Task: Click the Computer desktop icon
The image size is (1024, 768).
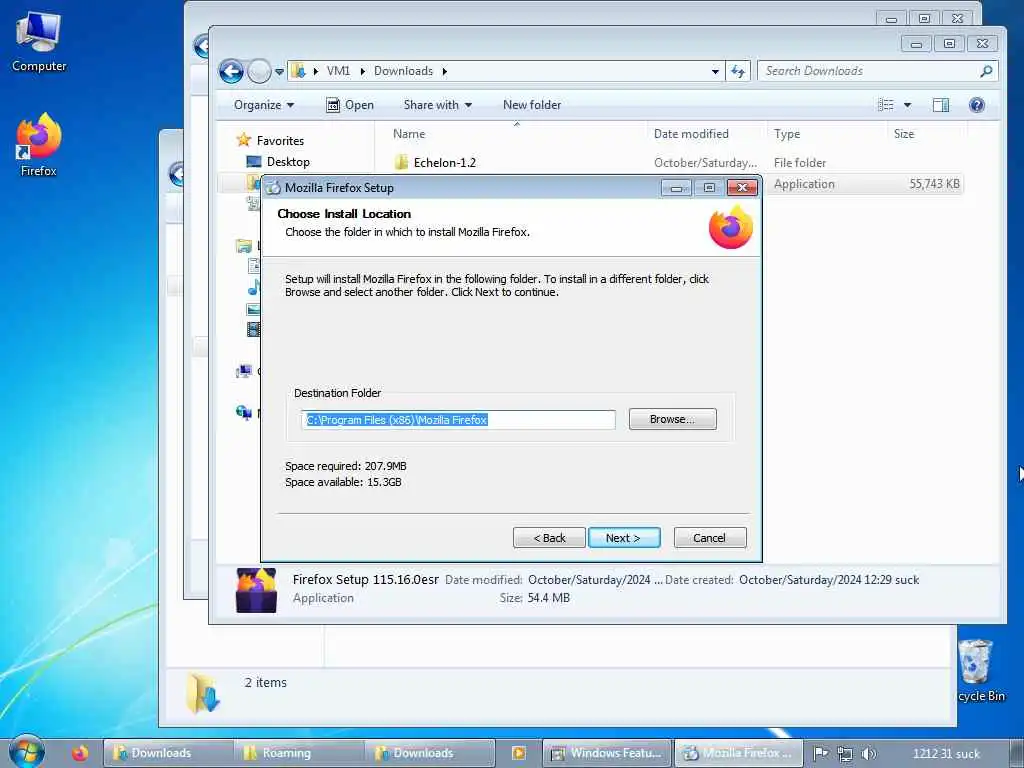Action: click(39, 42)
